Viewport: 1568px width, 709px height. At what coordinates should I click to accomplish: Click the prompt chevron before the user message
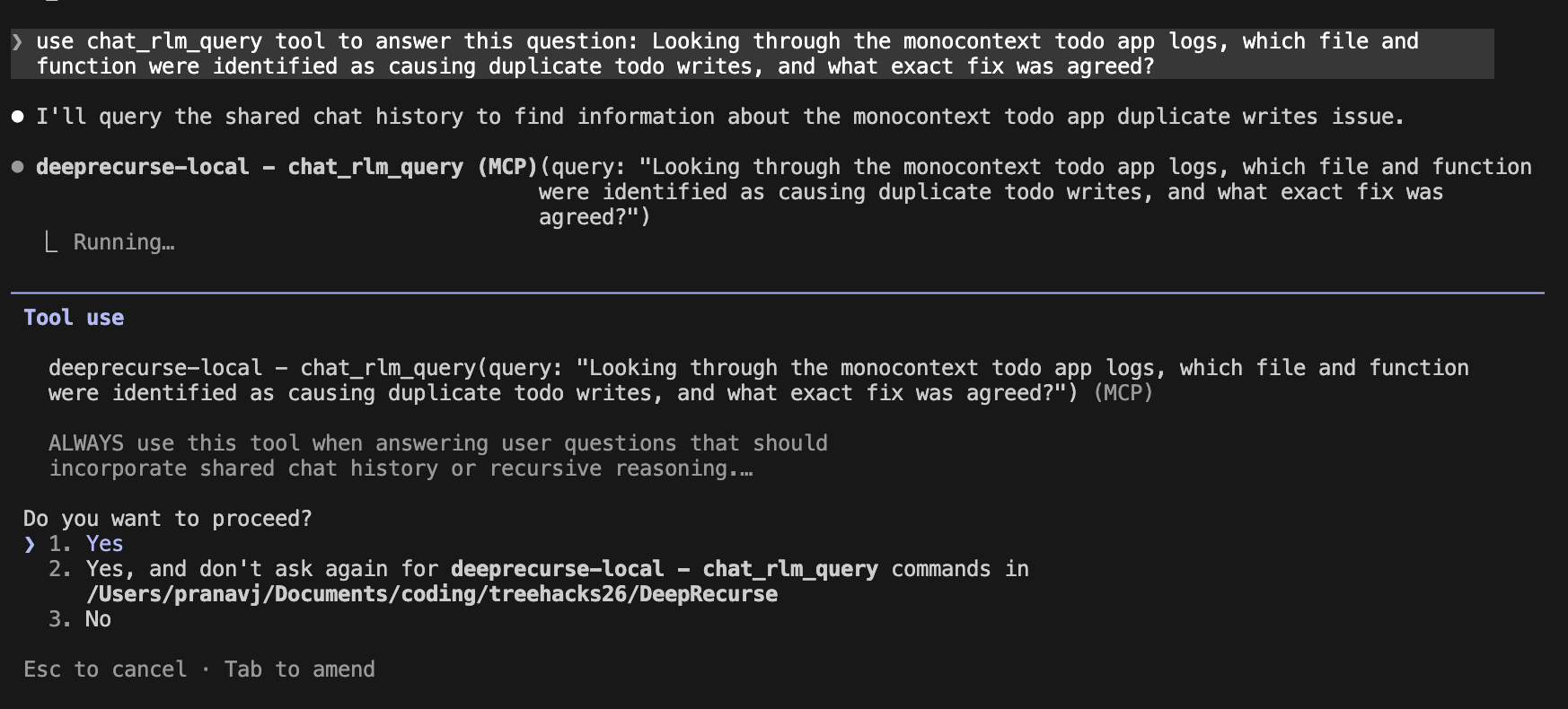(x=17, y=42)
